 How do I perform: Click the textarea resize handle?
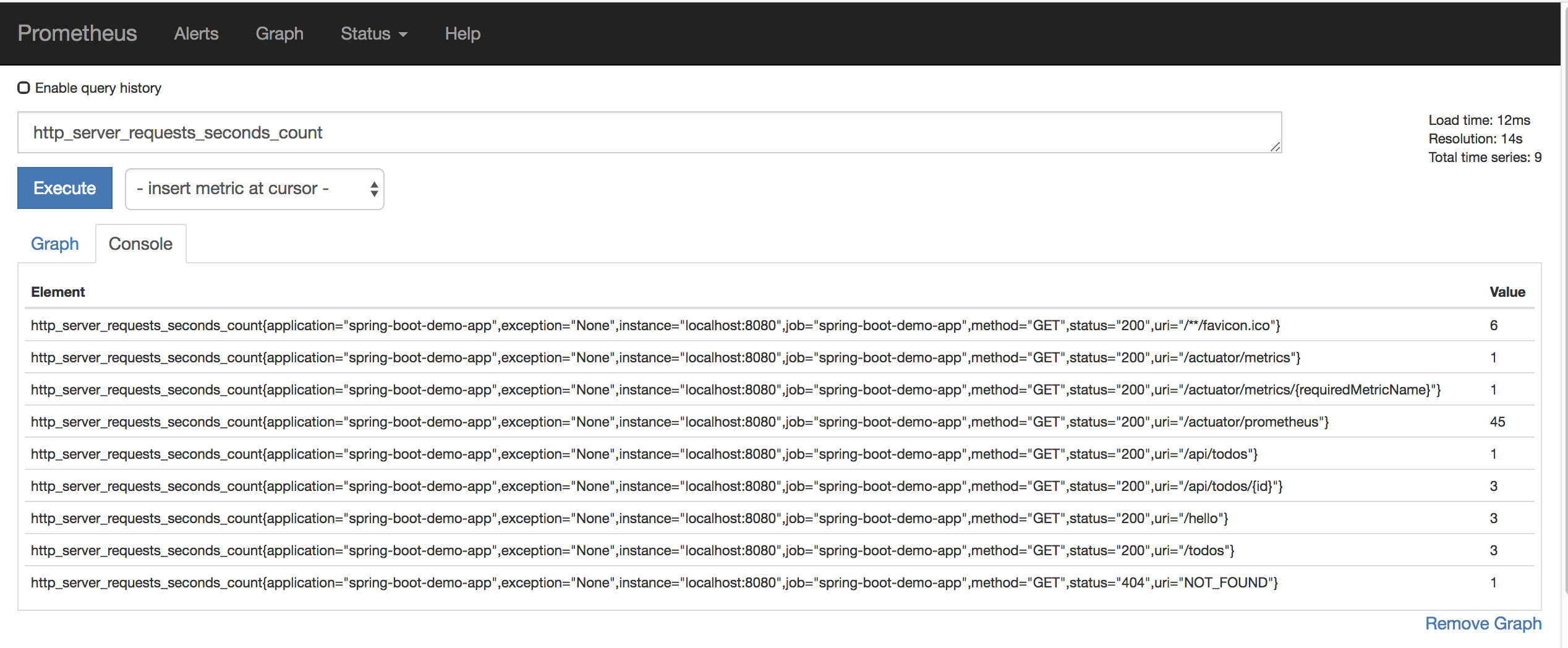pos(1275,147)
